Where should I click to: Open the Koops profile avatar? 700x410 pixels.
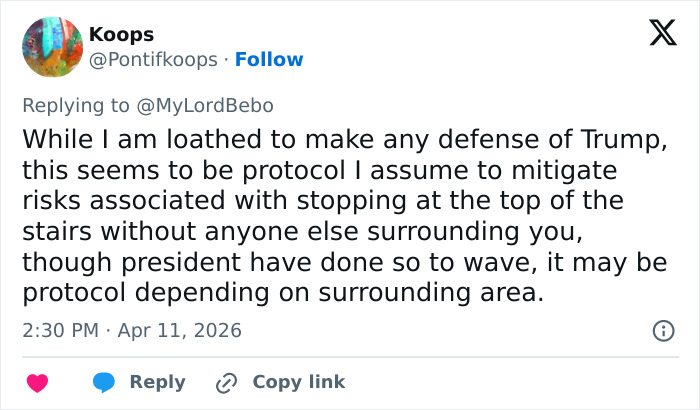click(52, 47)
